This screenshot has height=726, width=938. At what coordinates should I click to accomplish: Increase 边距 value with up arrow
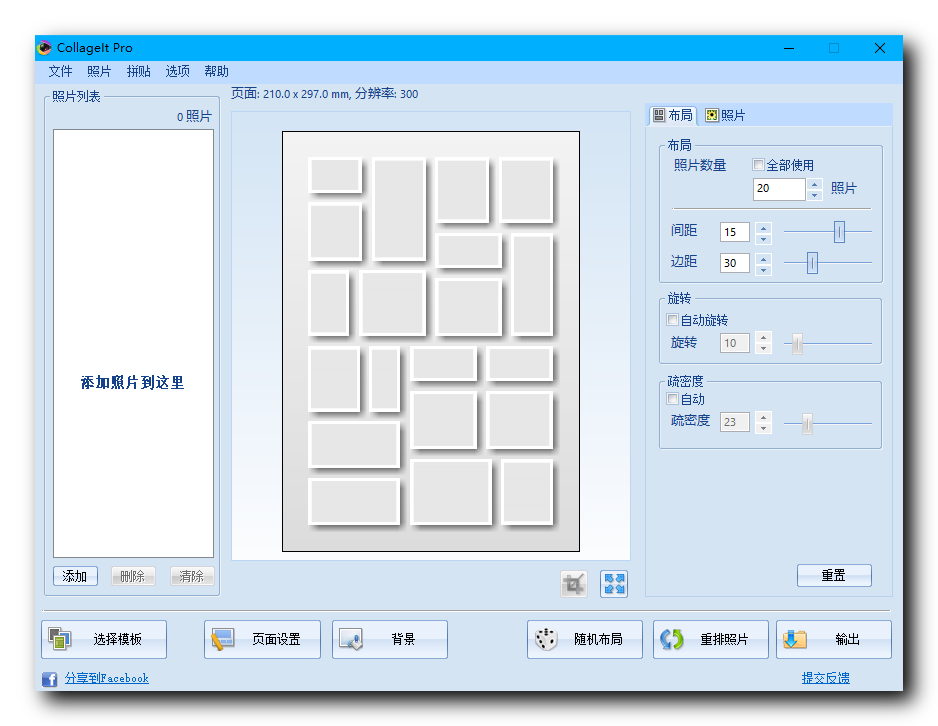763,258
